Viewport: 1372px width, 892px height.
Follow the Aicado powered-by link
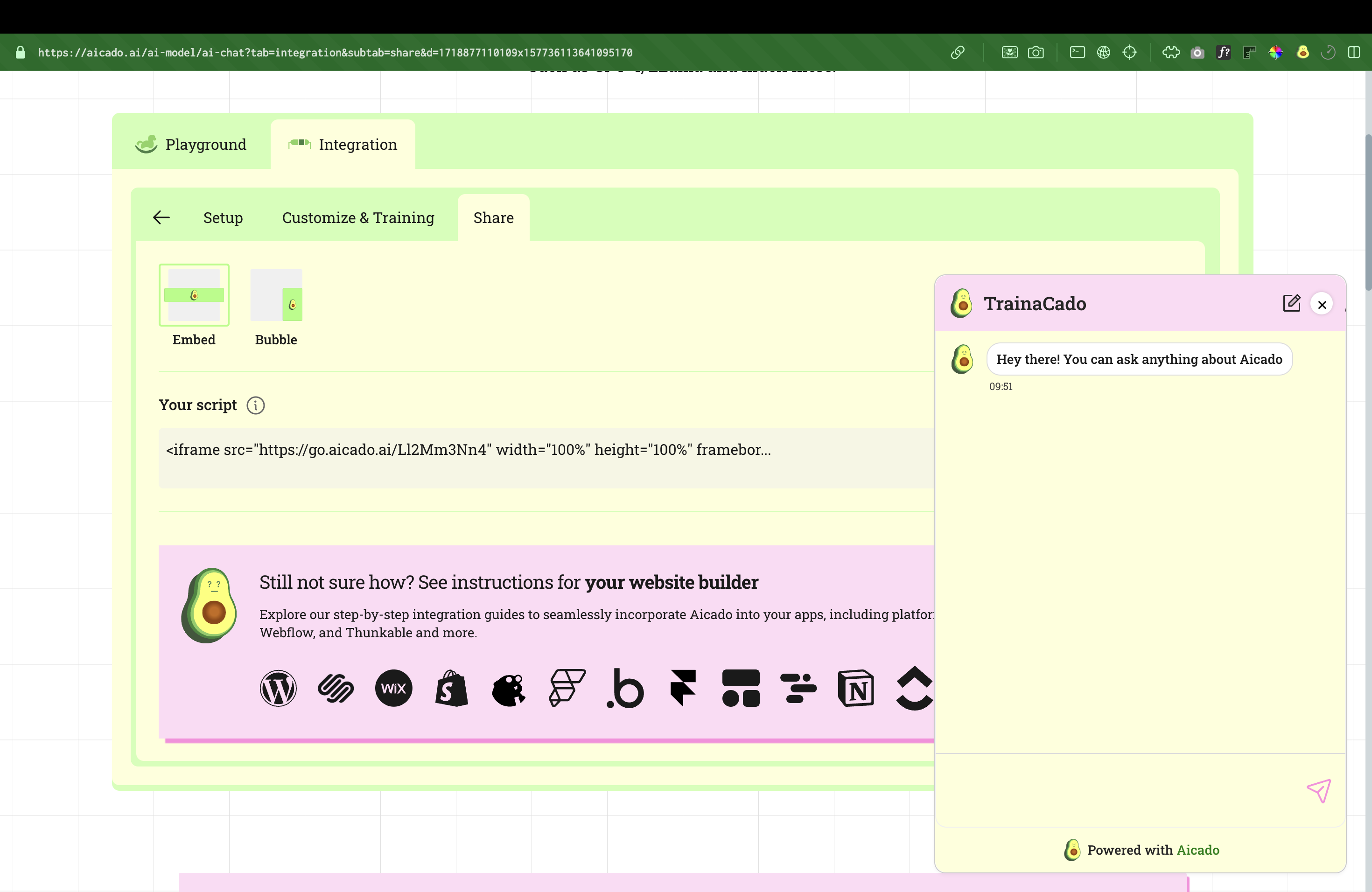coord(1197,850)
